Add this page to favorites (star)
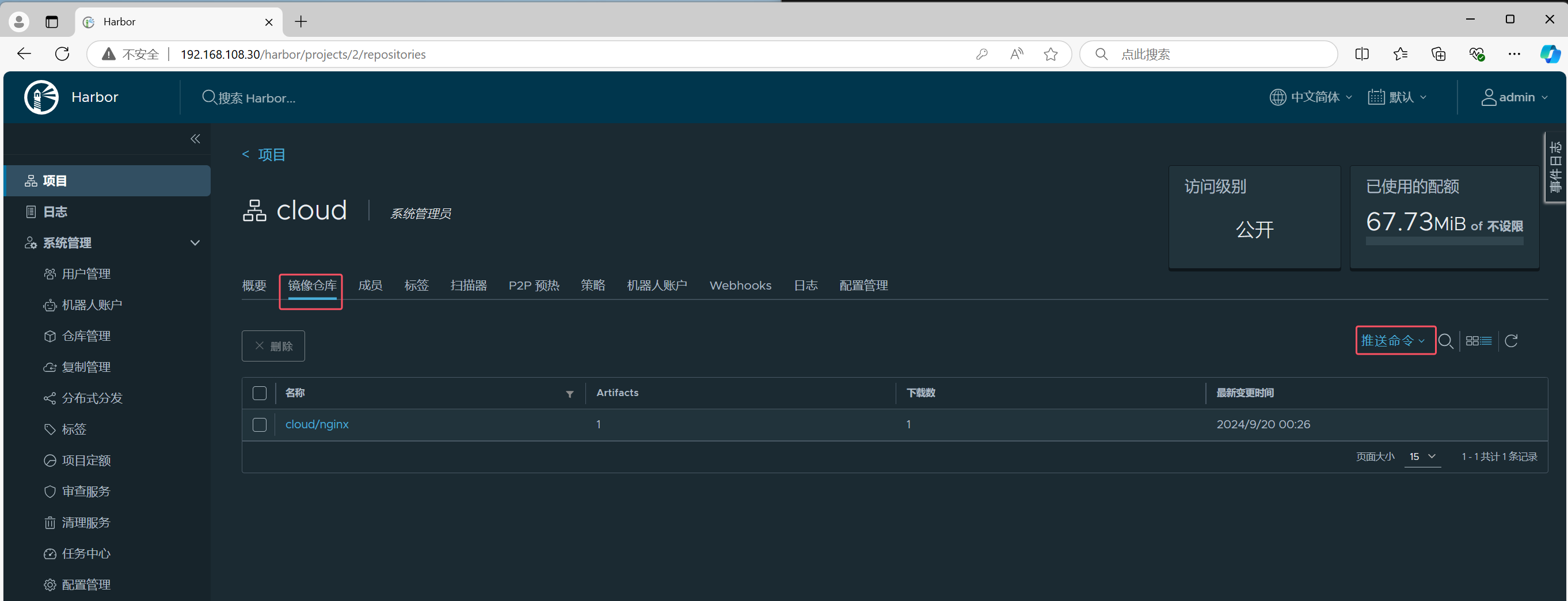1568x601 pixels. click(x=1051, y=54)
